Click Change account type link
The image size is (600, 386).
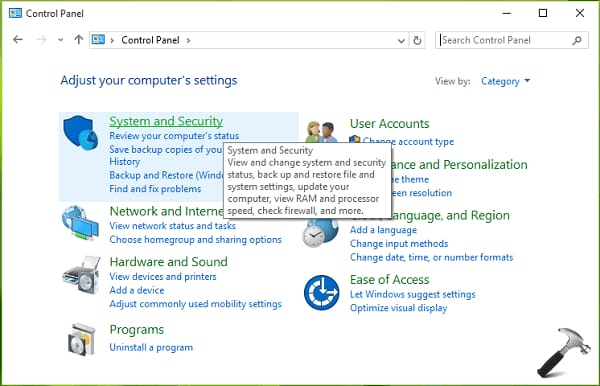click(408, 142)
